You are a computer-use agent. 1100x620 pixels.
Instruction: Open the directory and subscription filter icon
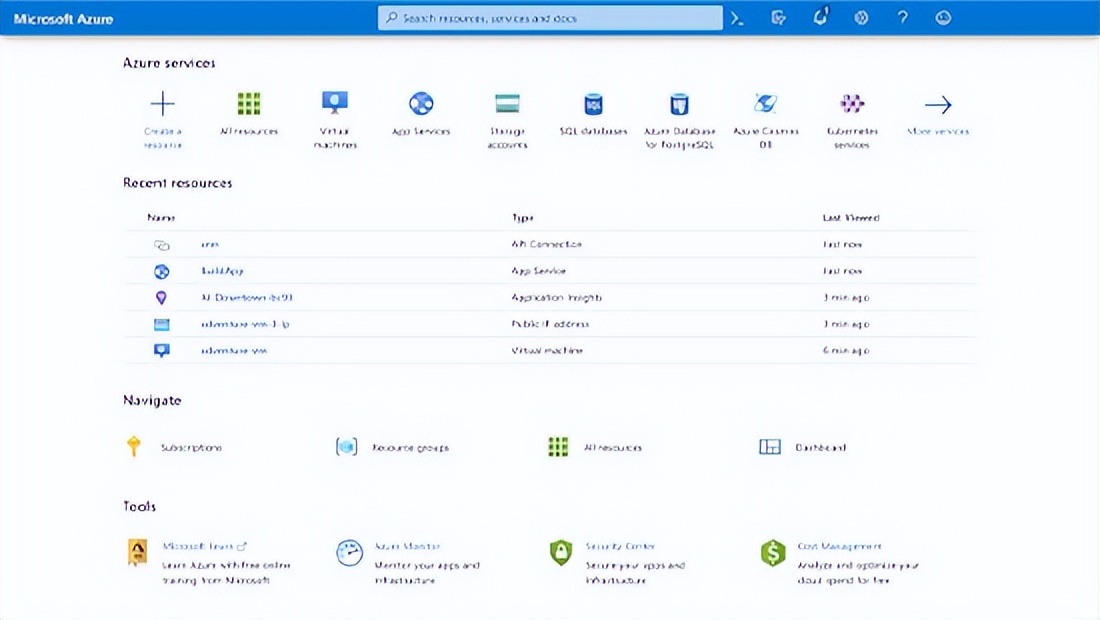click(x=778, y=18)
